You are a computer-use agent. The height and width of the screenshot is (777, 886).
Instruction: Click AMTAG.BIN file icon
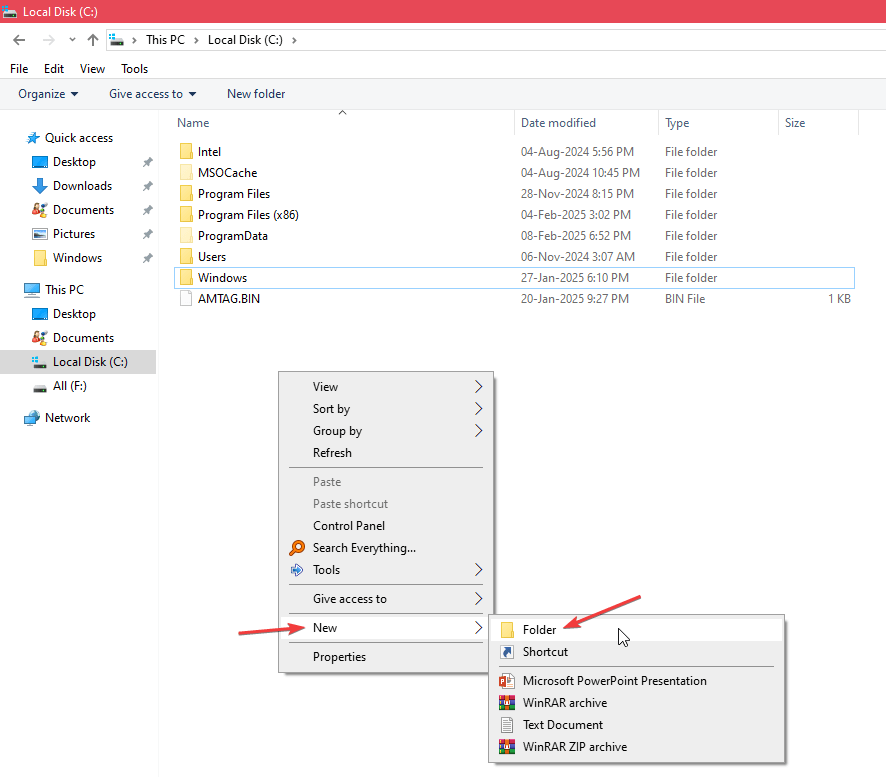185,299
